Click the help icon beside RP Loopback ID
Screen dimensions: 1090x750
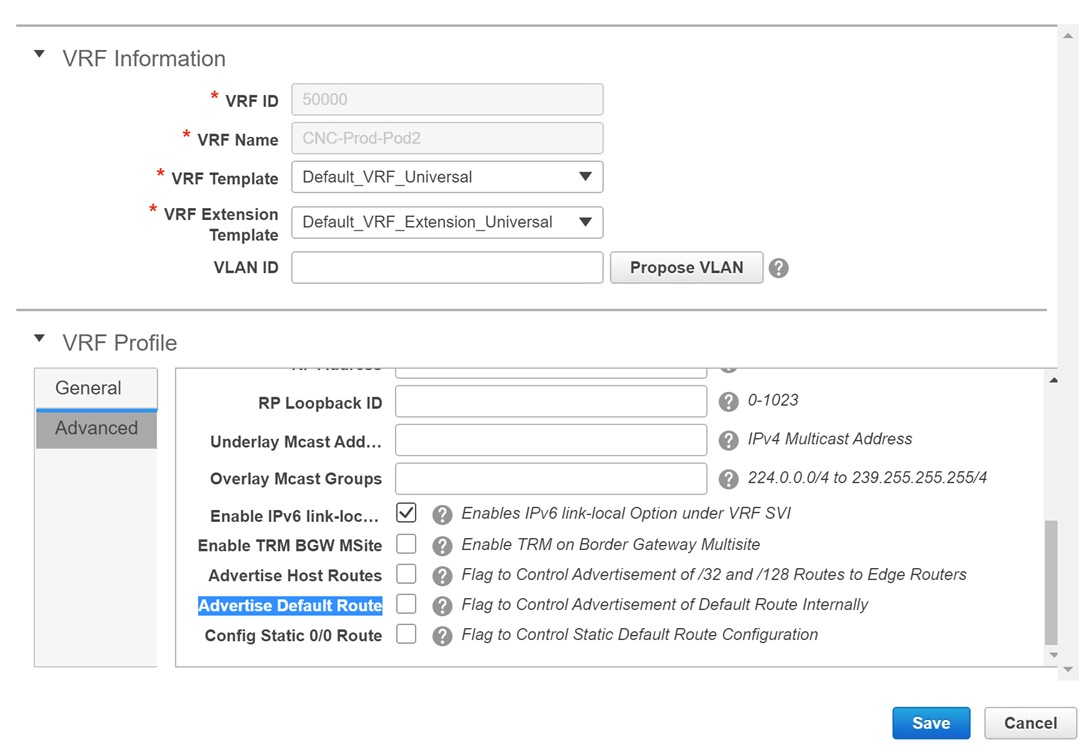click(x=728, y=401)
